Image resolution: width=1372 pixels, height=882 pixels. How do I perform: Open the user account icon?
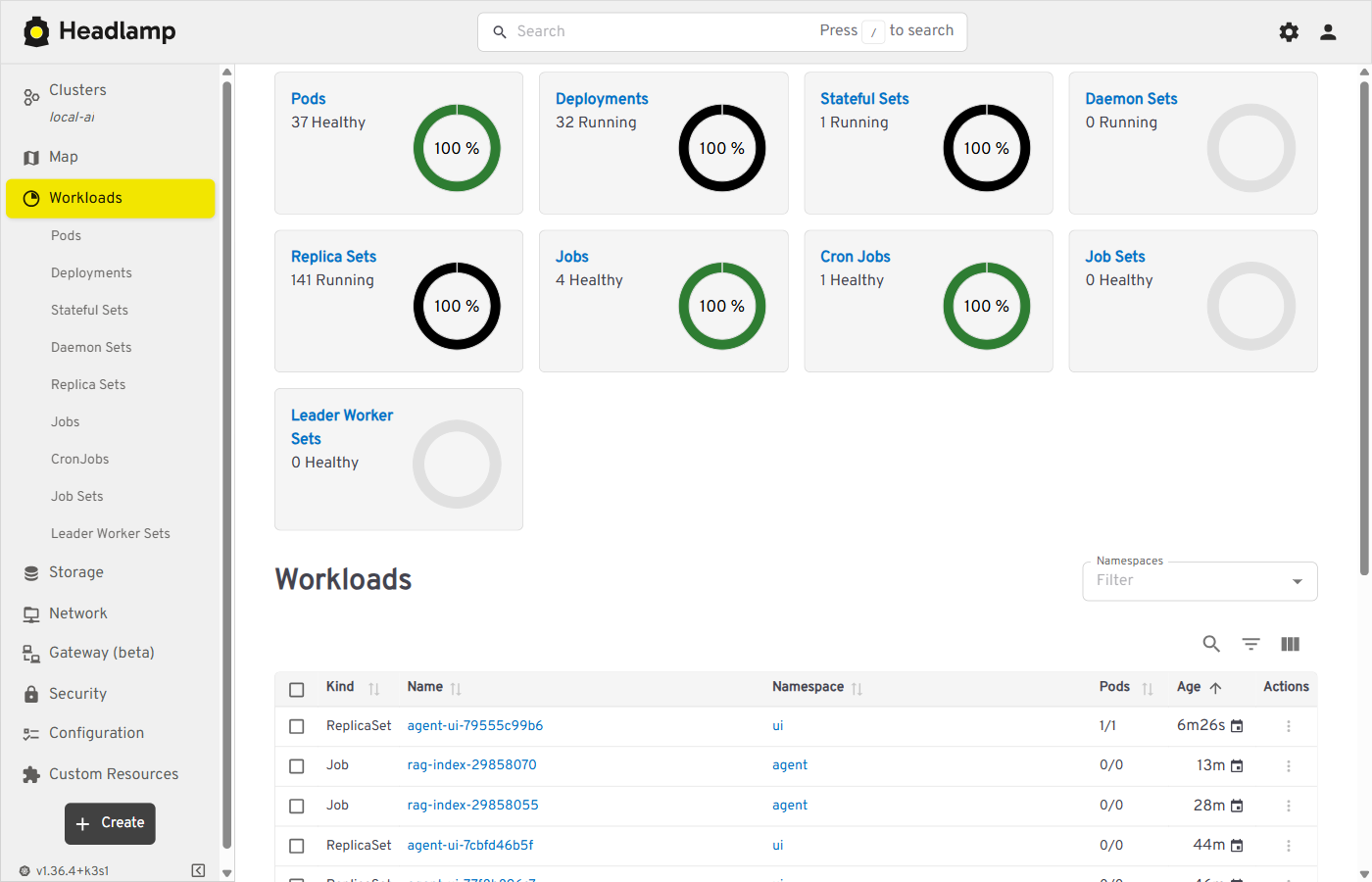(1328, 31)
